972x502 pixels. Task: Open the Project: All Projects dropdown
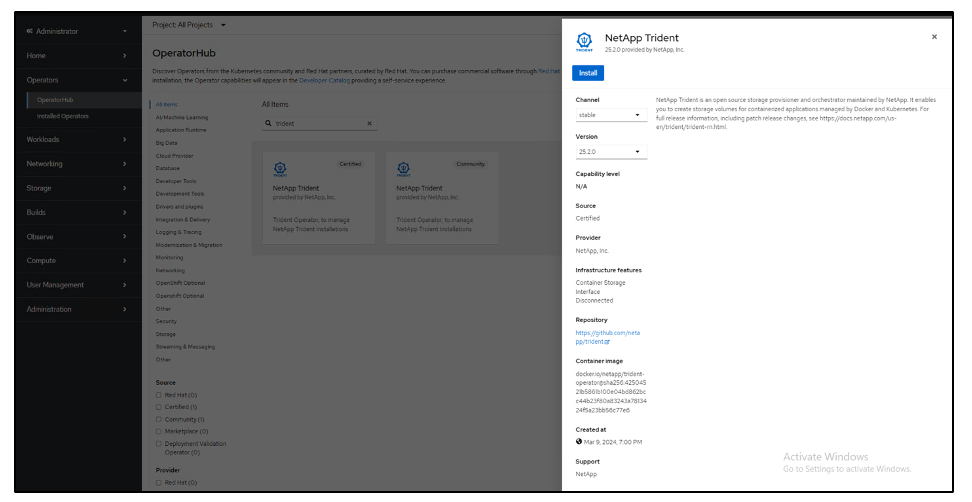pos(189,25)
